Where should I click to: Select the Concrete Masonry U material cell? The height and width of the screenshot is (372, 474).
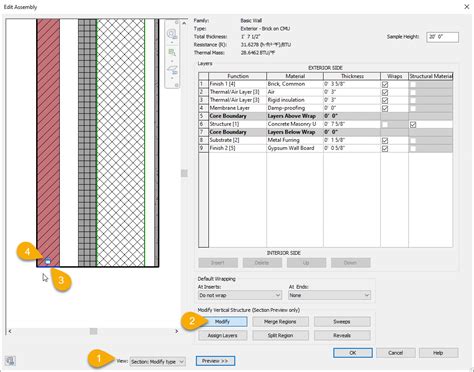[295, 124]
